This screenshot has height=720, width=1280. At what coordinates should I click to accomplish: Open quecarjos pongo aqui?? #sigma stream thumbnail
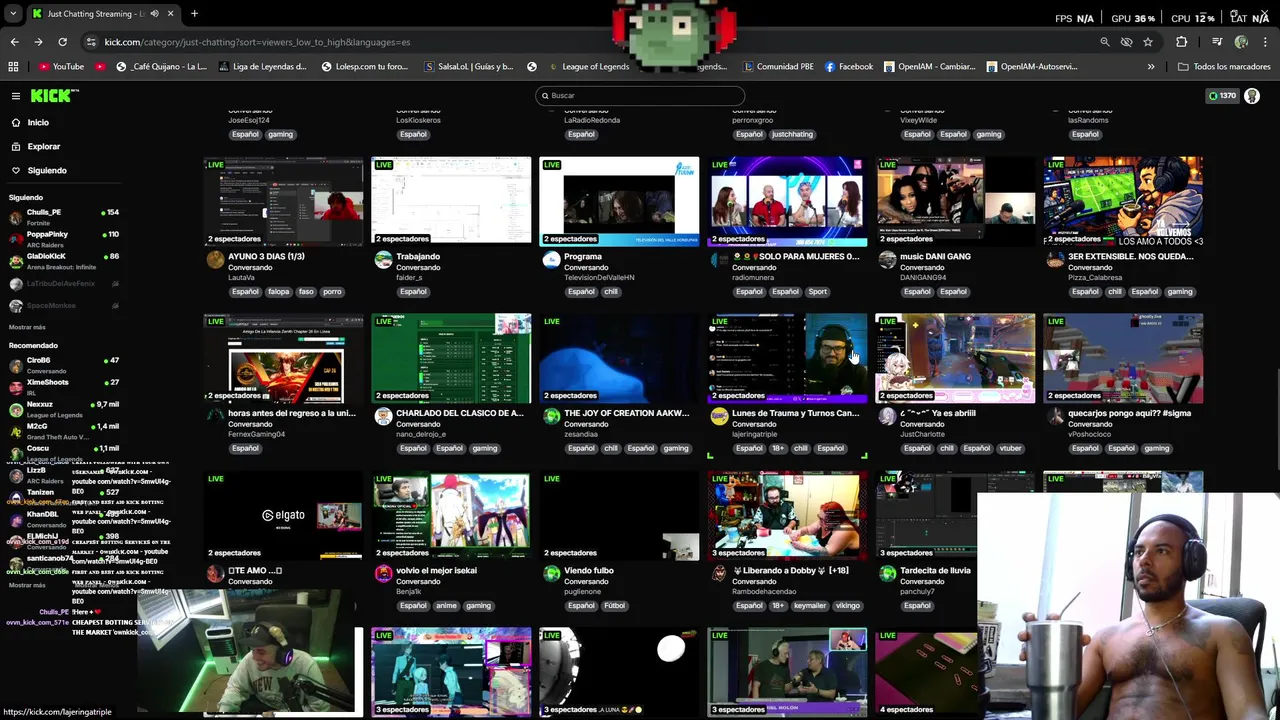pos(1123,358)
